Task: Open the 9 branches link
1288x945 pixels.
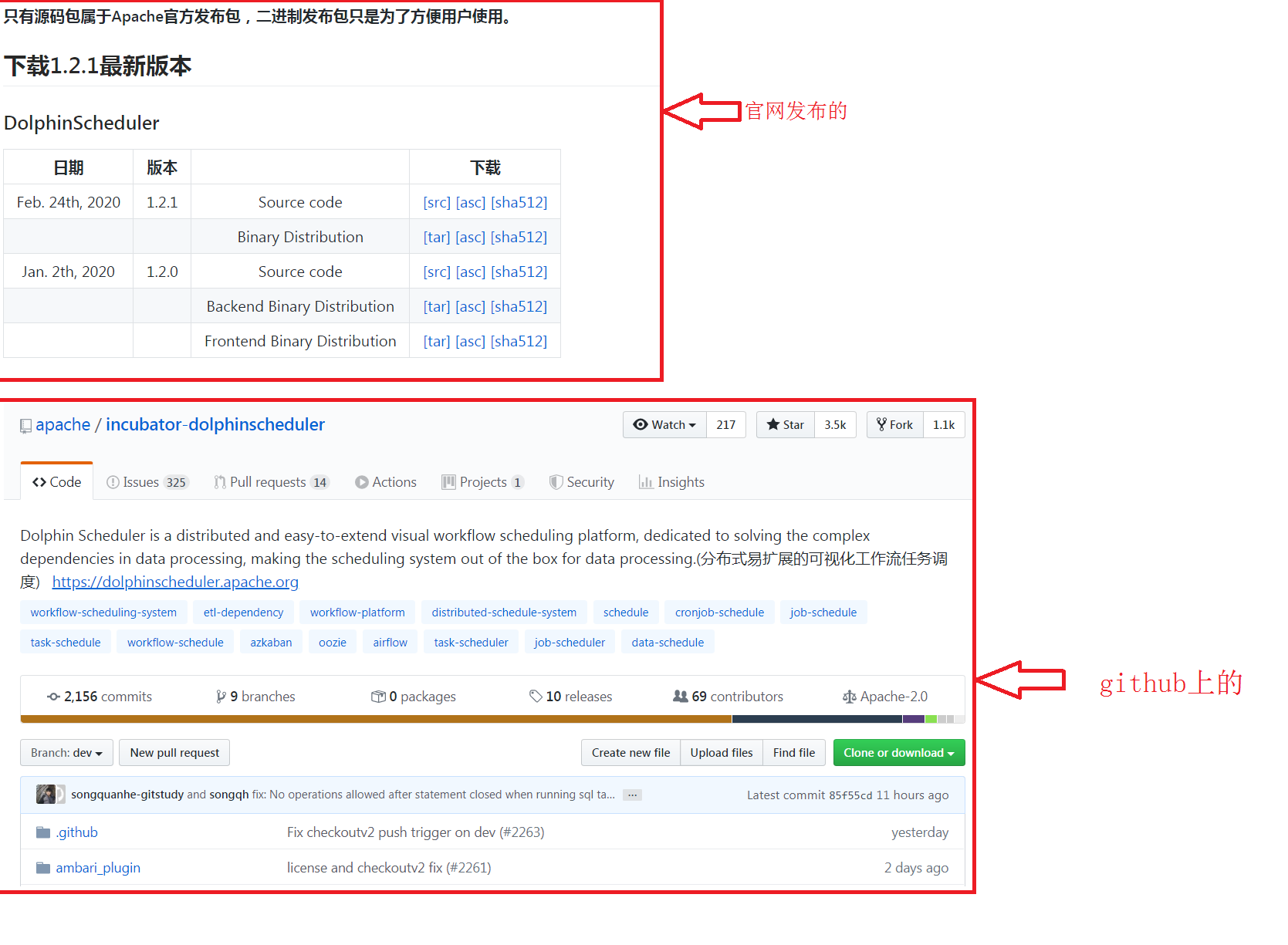Action: point(255,697)
